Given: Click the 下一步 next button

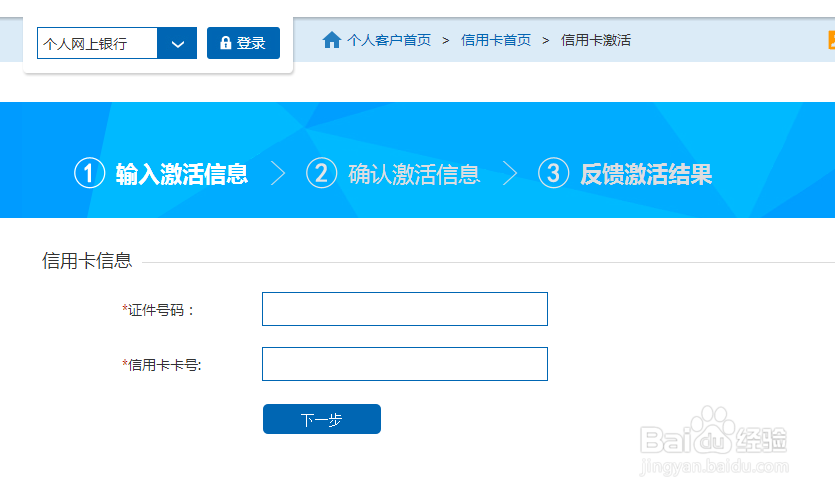Looking at the screenshot, I should click(322, 419).
